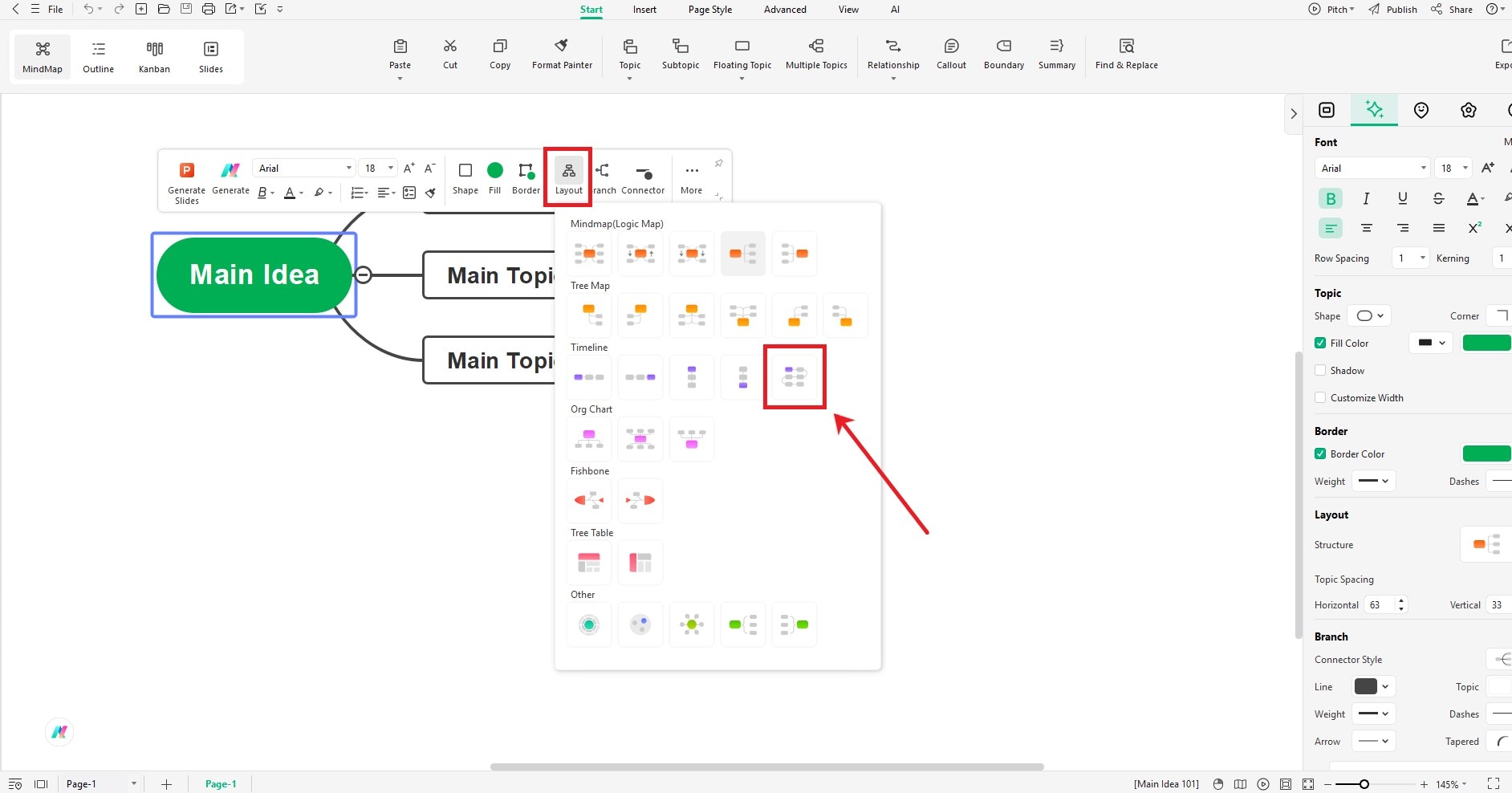Add a Boundary around topics
This screenshot has height=793, width=1512.
tap(1004, 55)
